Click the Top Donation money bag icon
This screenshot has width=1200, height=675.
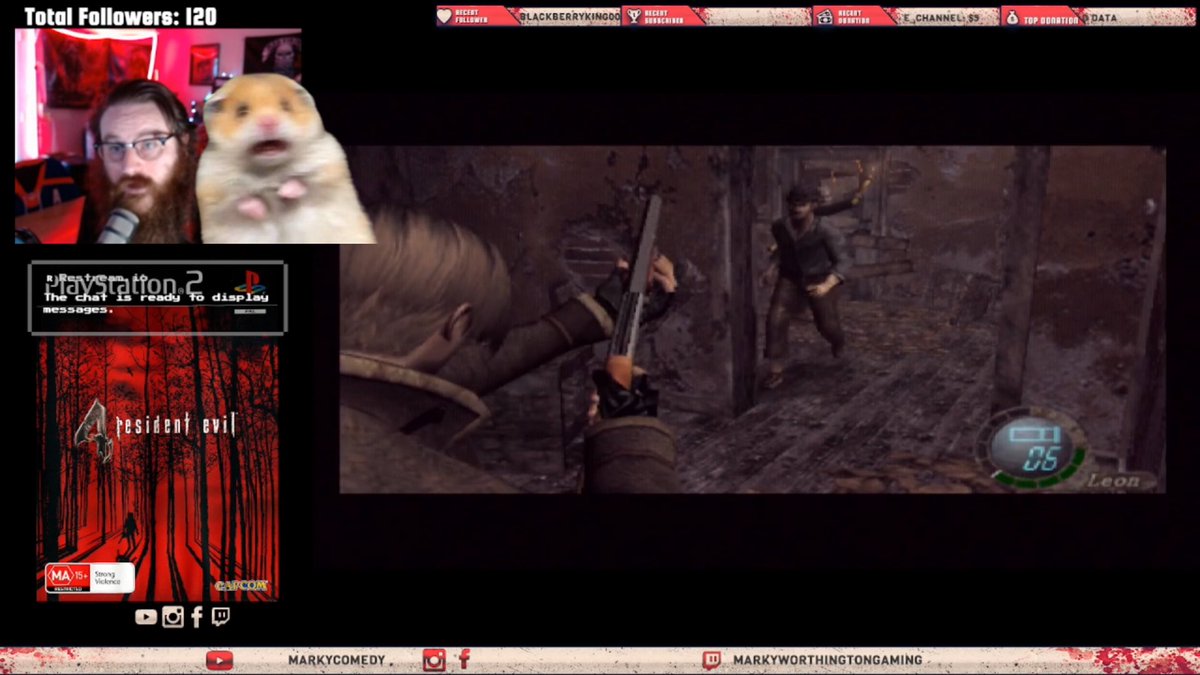tap(1012, 16)
